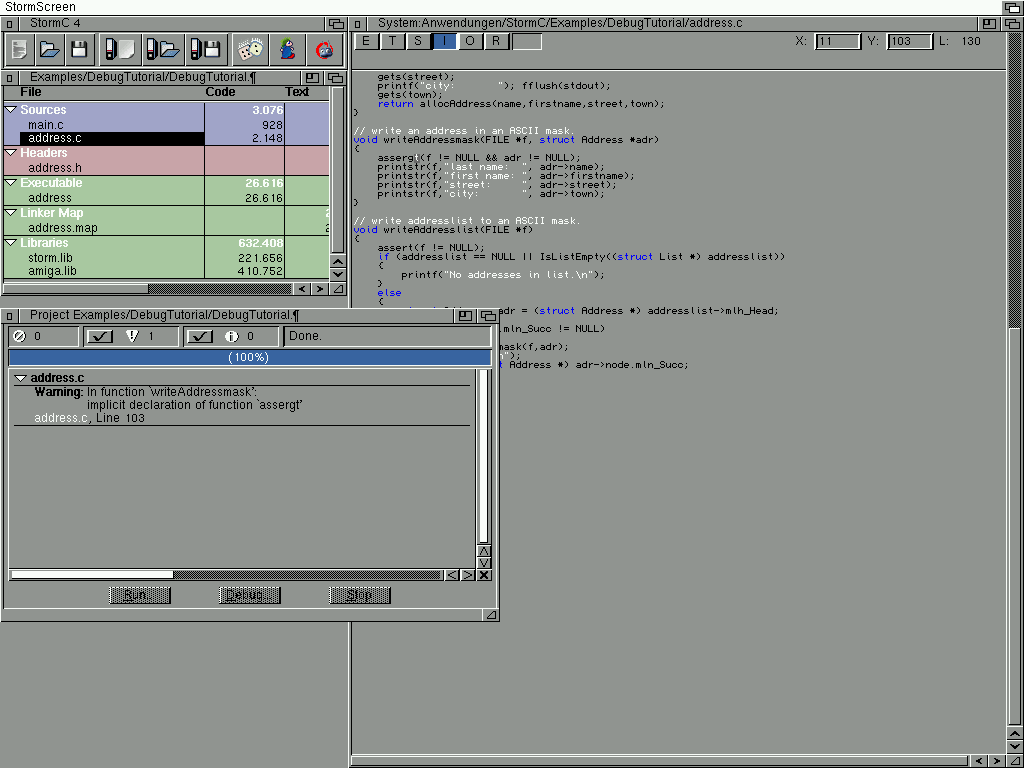Click the message window horizontal scrollbar
Image resolution: width=1024 pixels, height=768 pixels.
tap(226, 575)
